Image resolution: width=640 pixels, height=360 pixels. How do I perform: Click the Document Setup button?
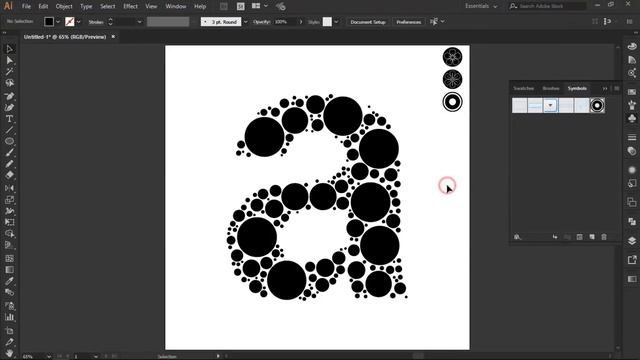click(x=368, y=22)
